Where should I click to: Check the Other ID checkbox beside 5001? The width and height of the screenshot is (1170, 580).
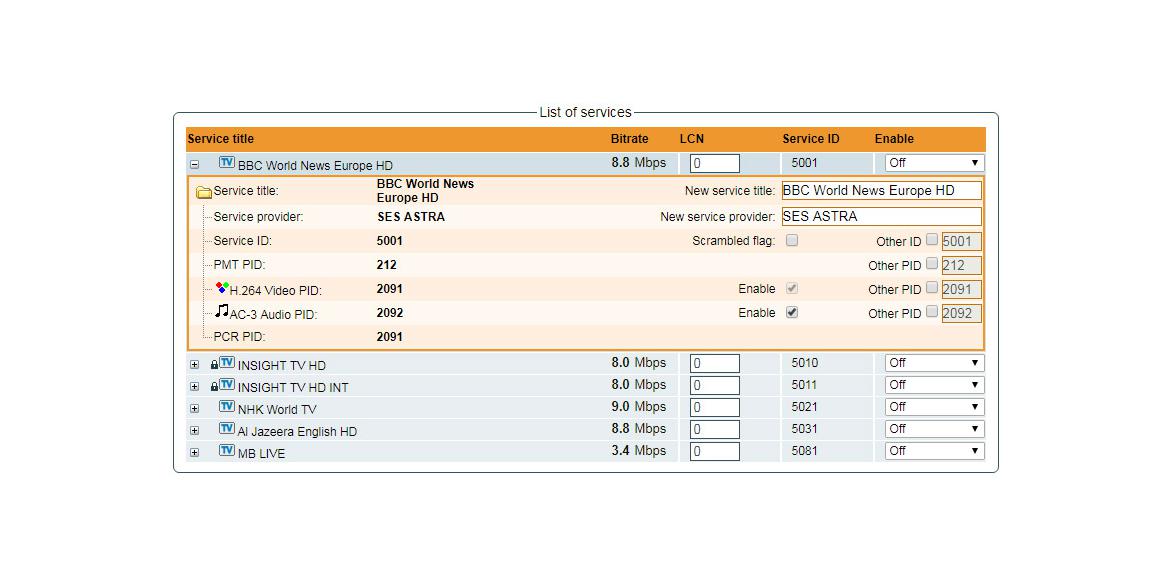click(932, 240)
